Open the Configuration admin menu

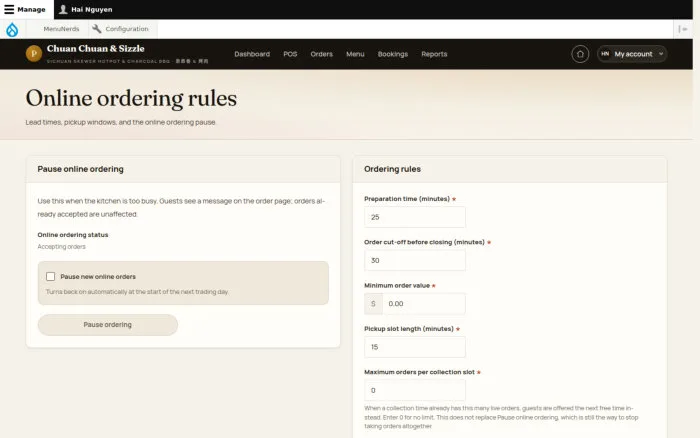(126, 29)
